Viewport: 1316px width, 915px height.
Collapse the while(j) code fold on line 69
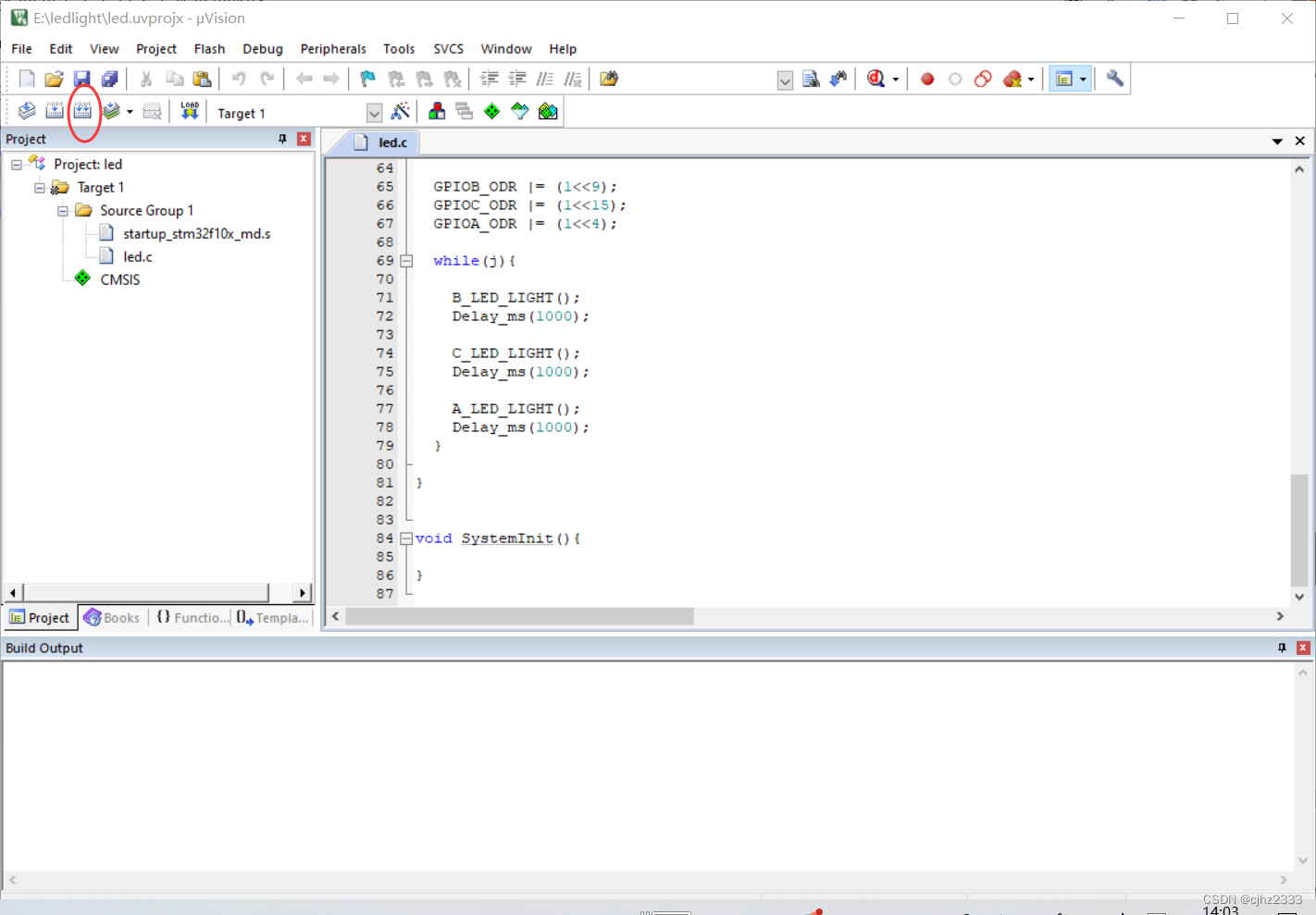coord(406,261)
